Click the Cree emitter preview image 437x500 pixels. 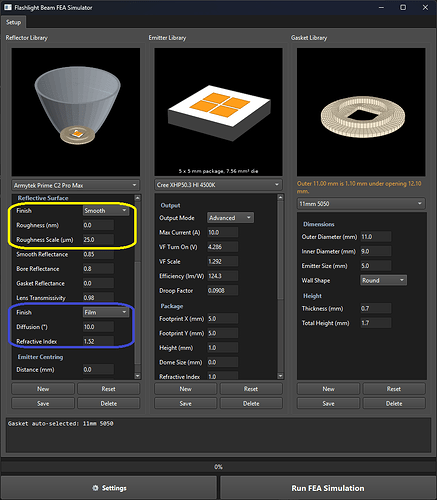(x=218, y=112)
